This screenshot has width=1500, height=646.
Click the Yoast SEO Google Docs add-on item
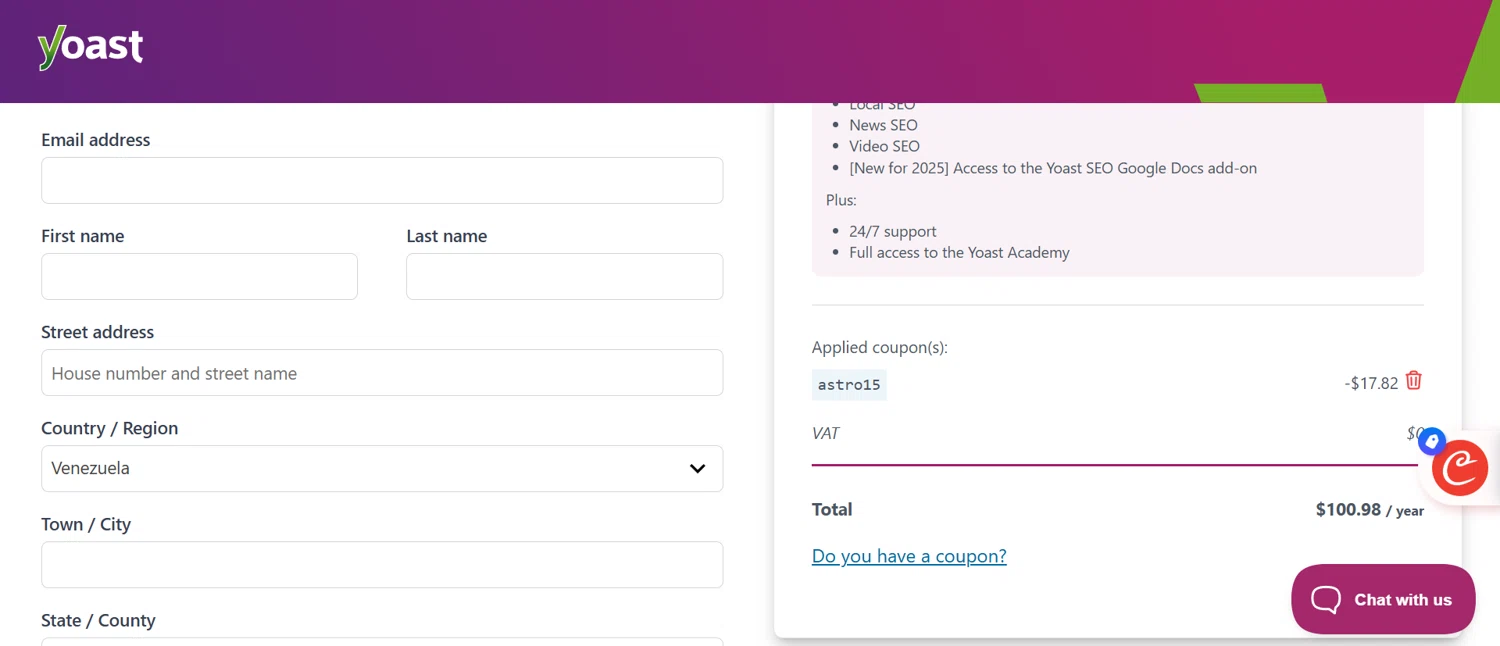pyautogui.click(x=1053, y=168)
